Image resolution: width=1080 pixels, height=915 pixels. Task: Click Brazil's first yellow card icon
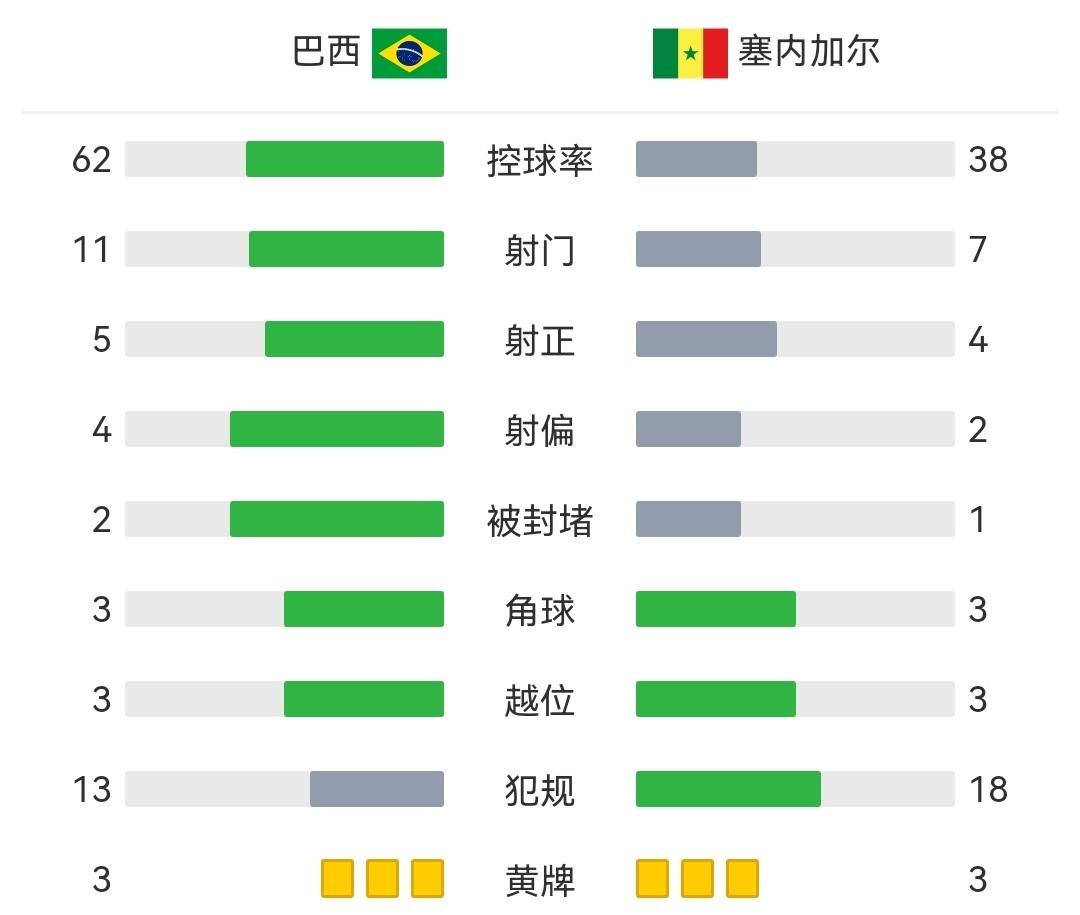337,878
